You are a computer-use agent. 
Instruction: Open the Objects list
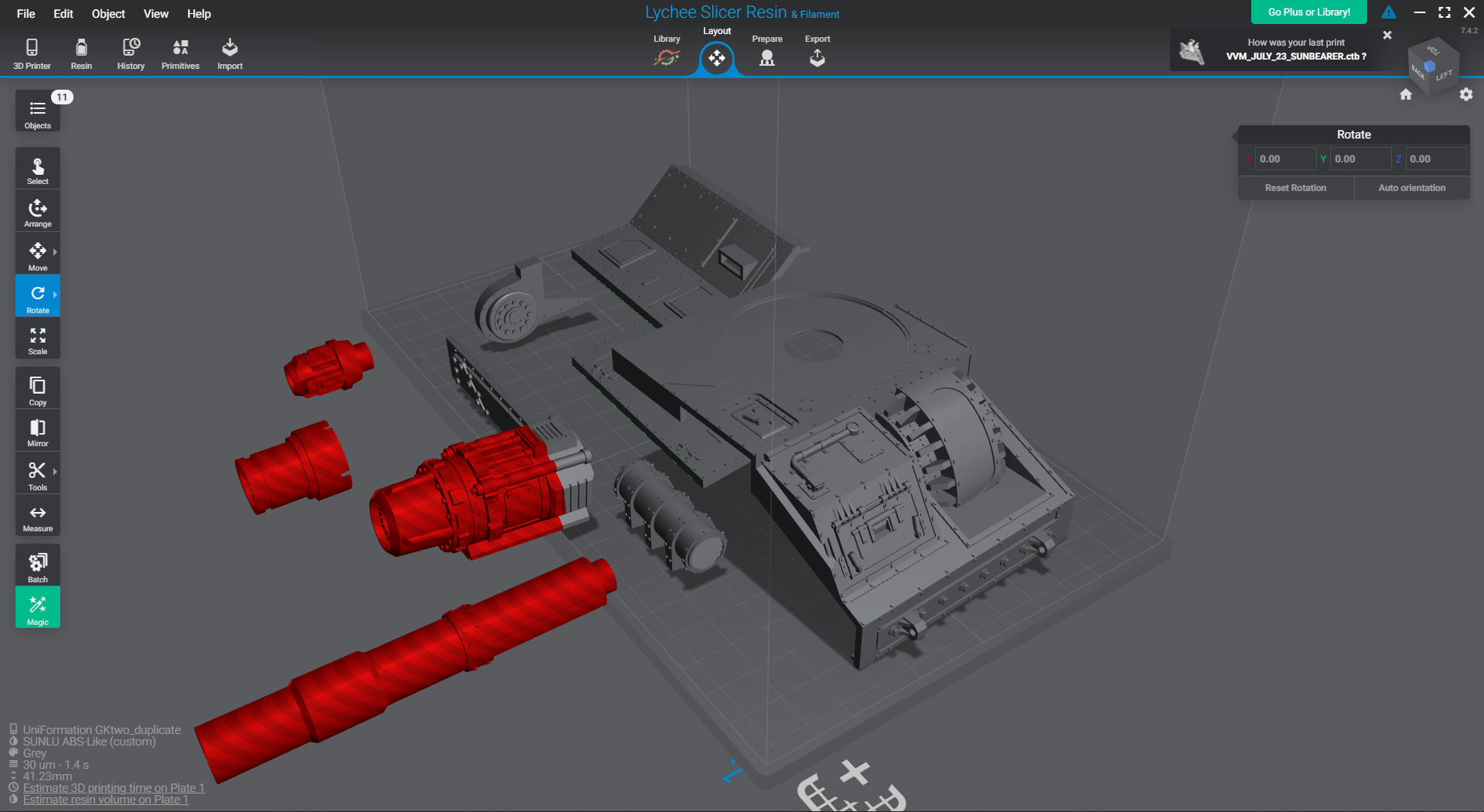pos(38,111)
